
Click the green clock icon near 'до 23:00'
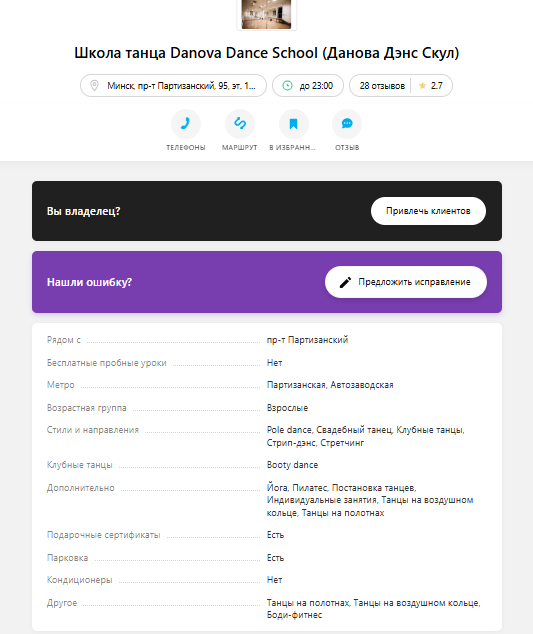[x=287, y=86]
